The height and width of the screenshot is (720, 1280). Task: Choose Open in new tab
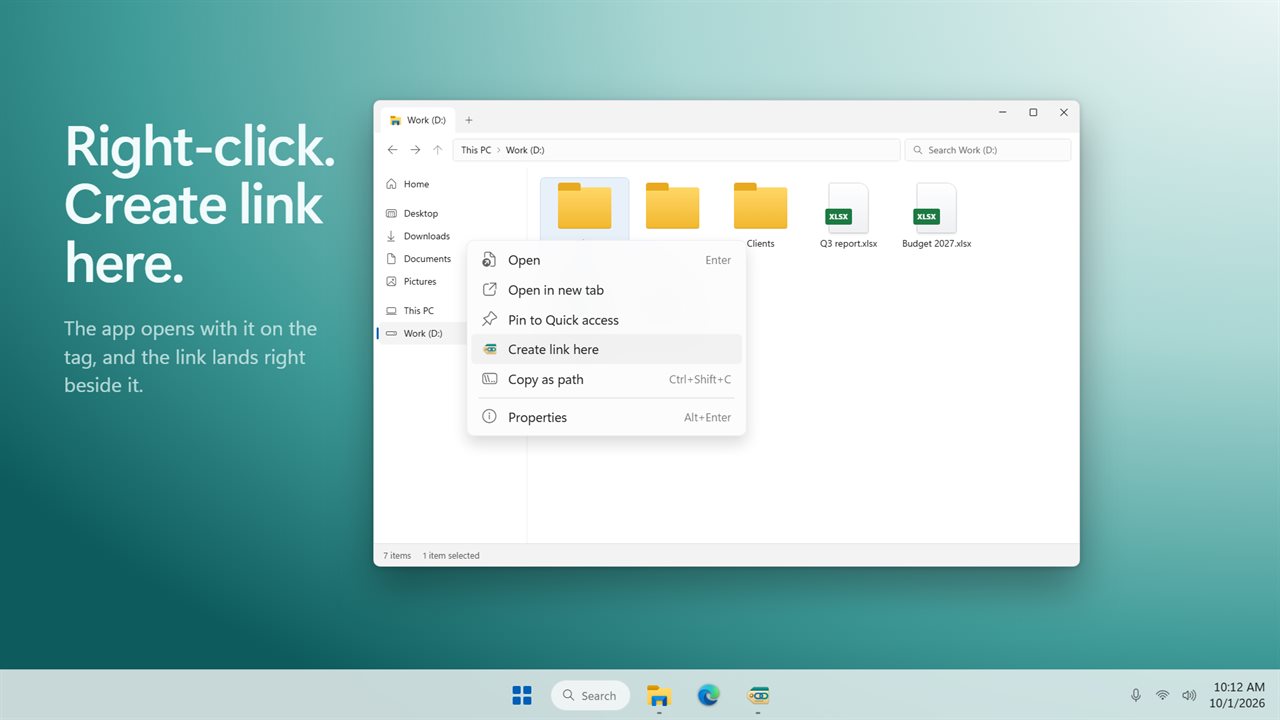click(606, 290)
